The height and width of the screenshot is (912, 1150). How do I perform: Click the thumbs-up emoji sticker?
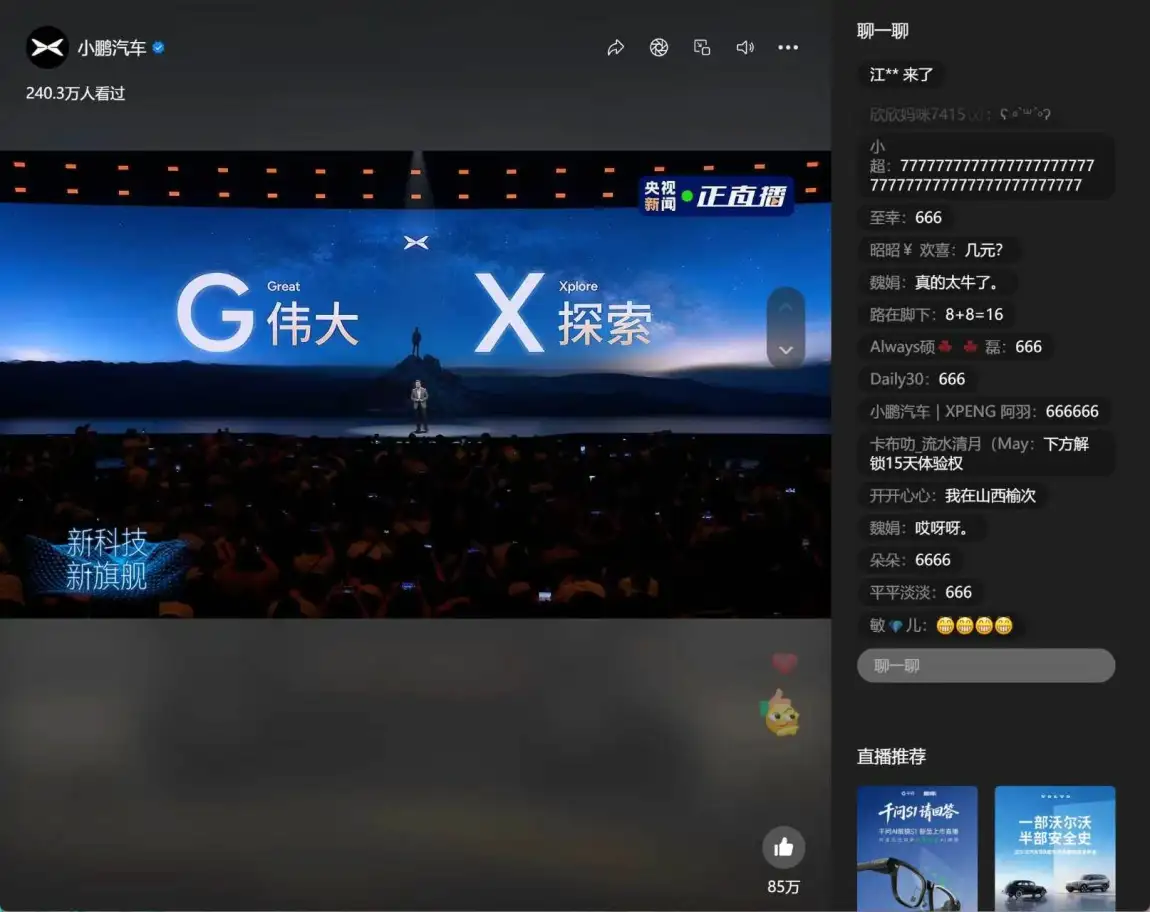click(x=782, y=714)
